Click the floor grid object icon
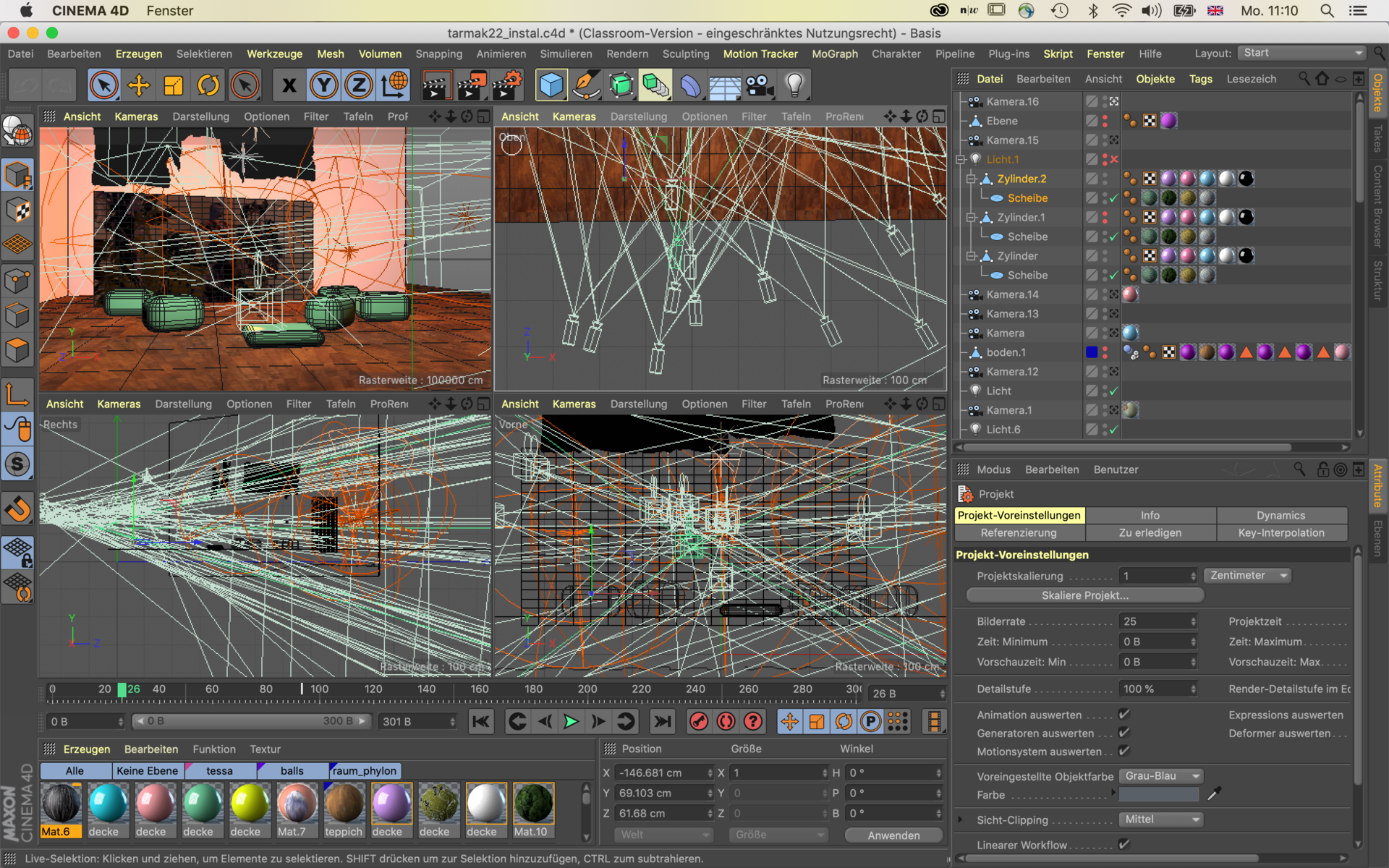1389x868 pixels. coord(724,85)
